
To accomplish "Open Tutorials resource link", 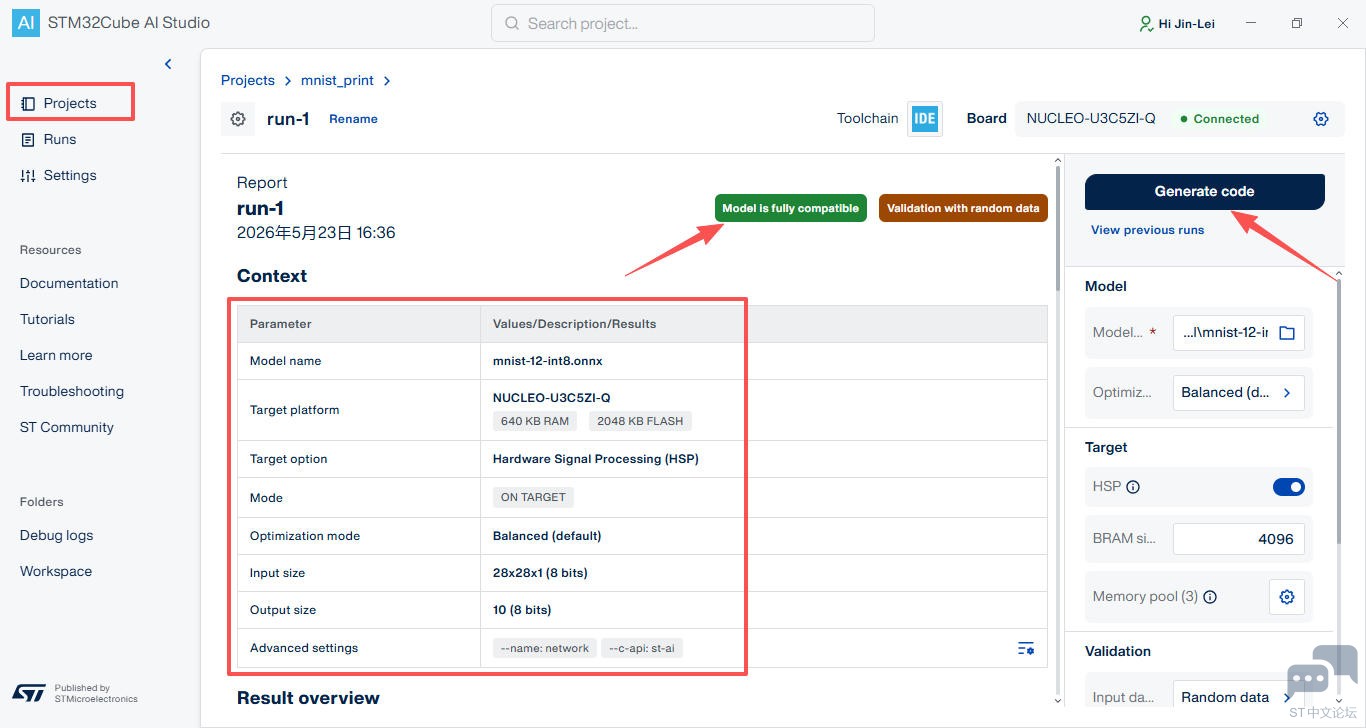I will pos(47,319).
